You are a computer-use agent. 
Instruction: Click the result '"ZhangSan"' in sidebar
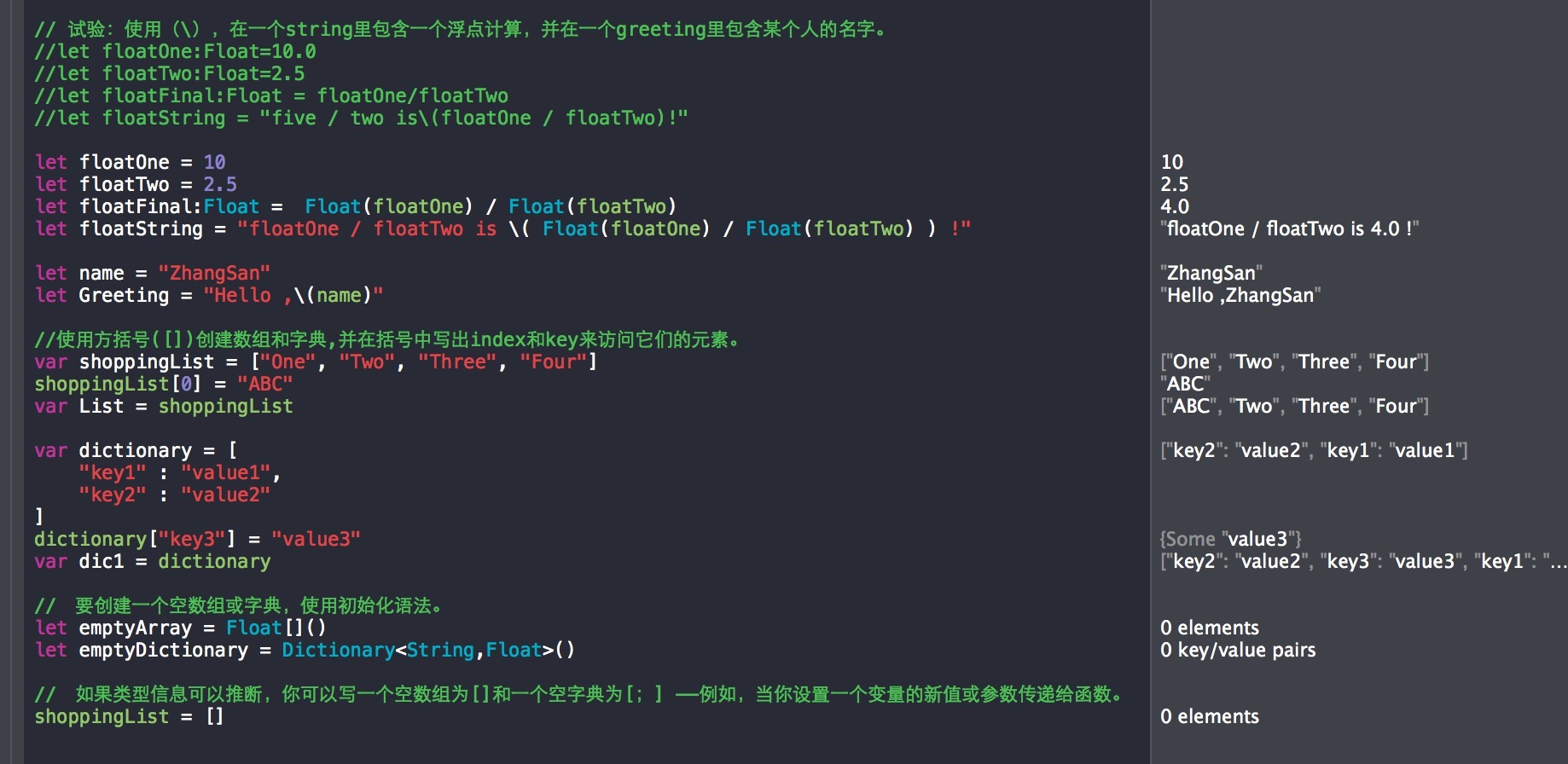[1211, 273]
